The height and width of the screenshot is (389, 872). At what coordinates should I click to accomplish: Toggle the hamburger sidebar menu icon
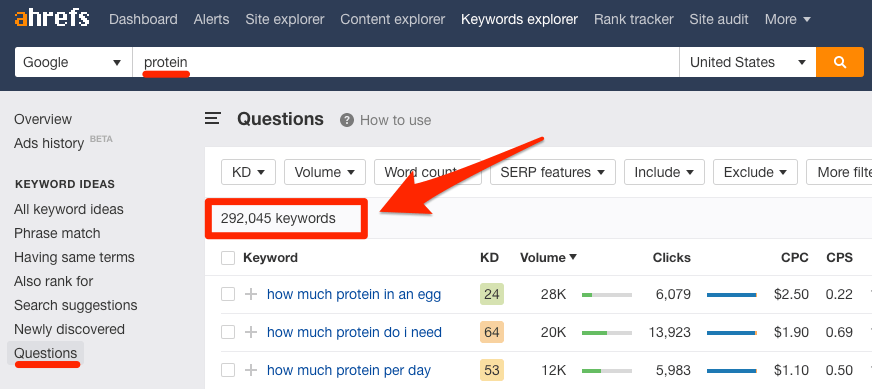[213, 119]
